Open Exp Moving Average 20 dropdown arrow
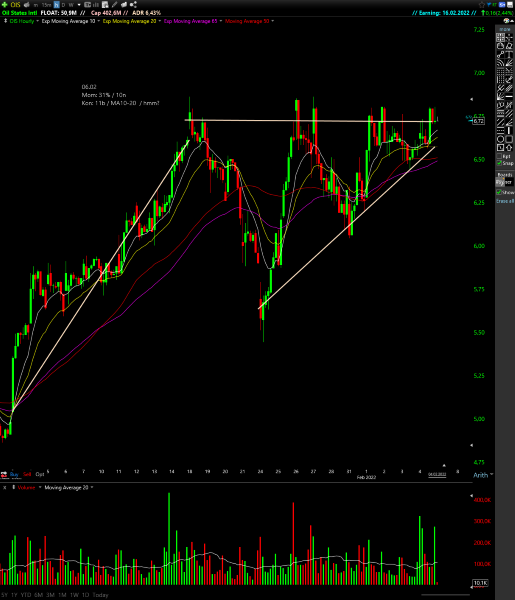 tap(160, 21)
